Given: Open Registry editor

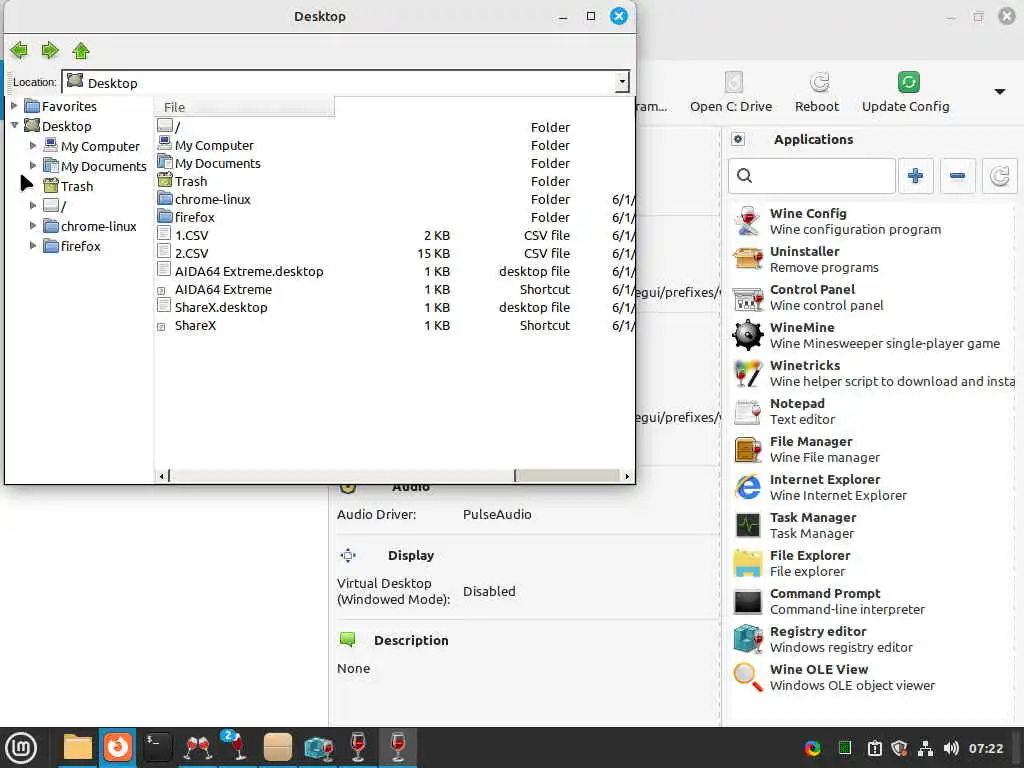Looking at the screenshot, I should click(x=872, y=639).
